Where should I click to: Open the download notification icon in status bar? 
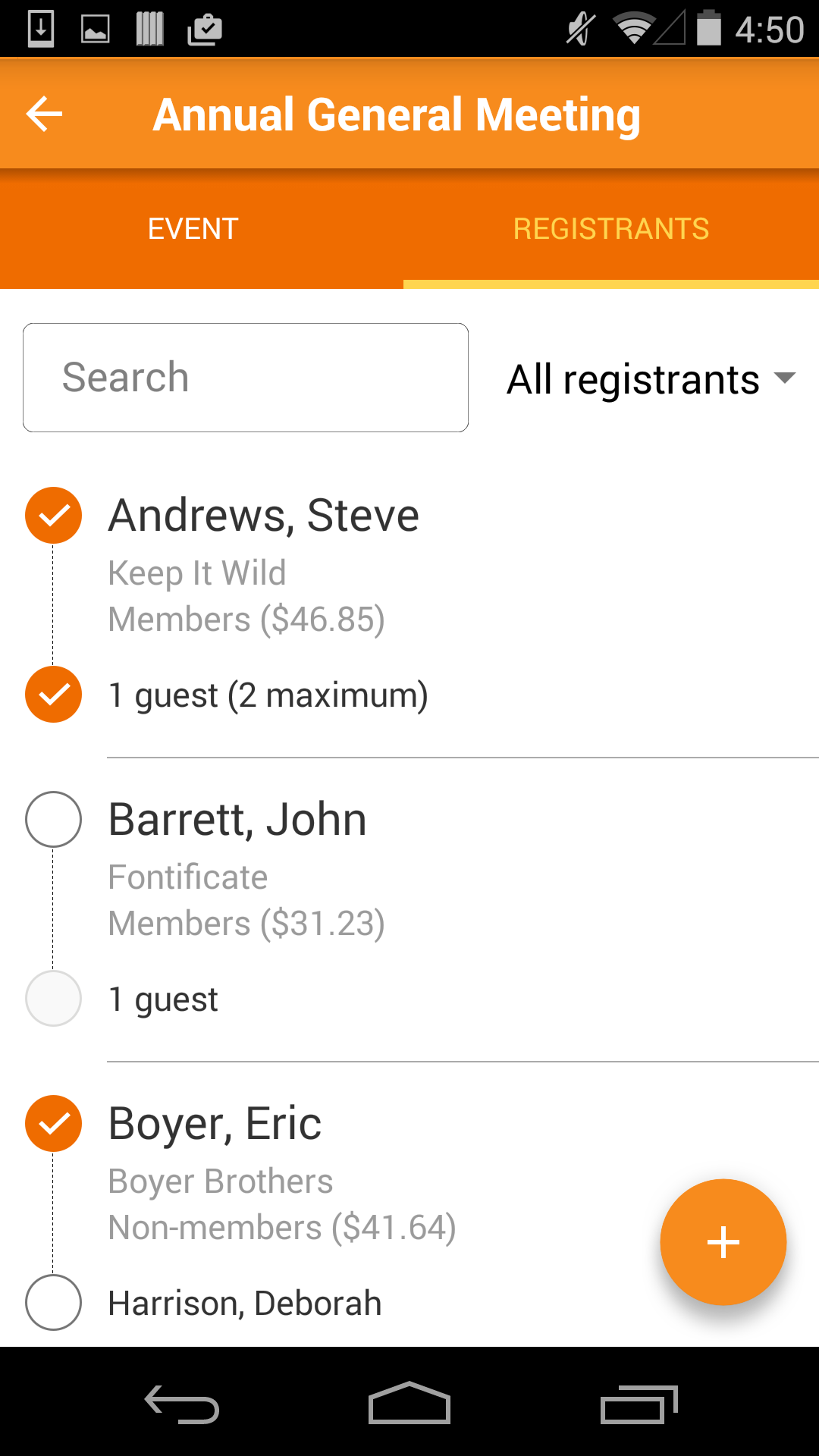(x=41, y=30)
